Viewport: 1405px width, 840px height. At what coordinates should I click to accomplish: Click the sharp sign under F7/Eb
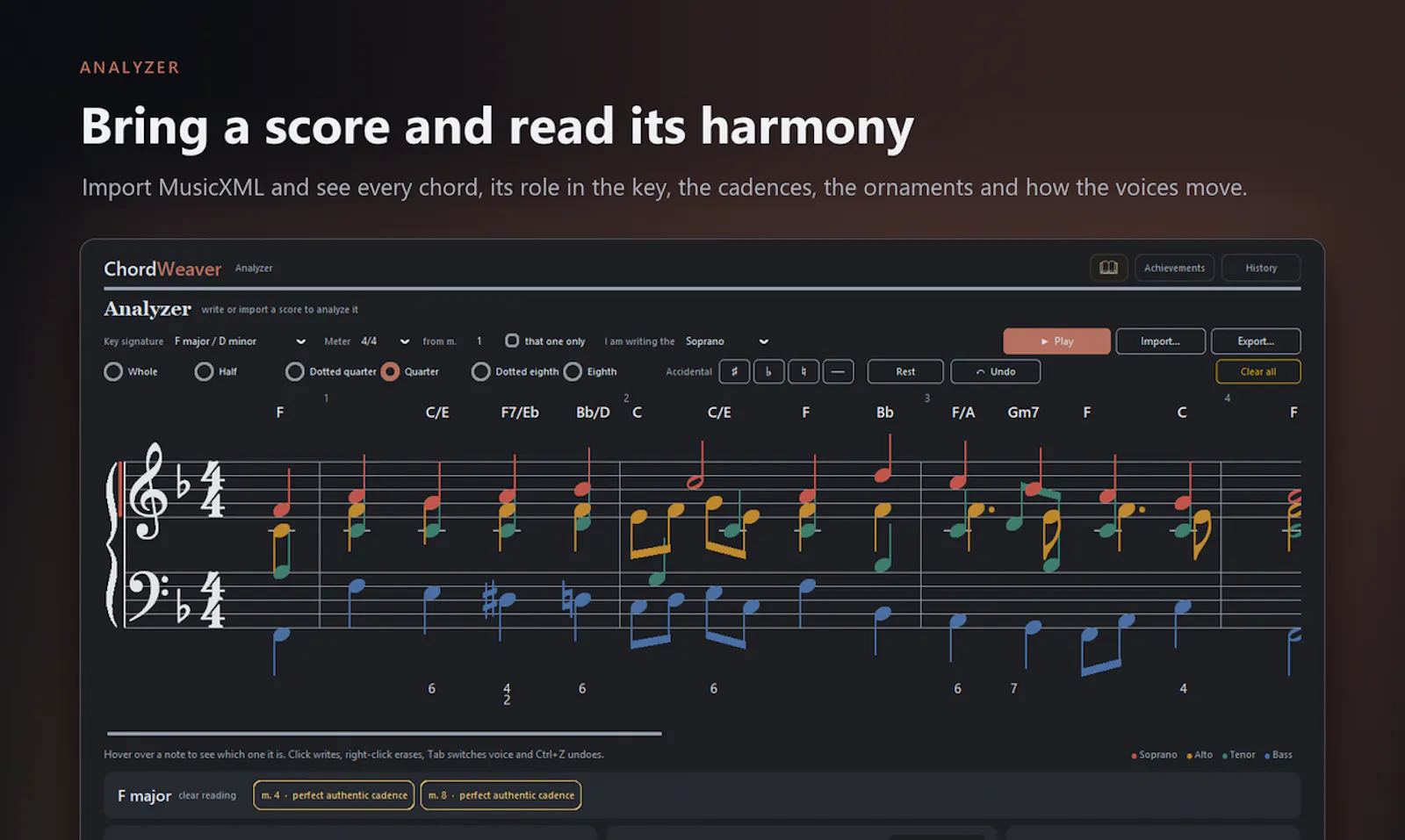pyautogui.click(x=490, y=599)
